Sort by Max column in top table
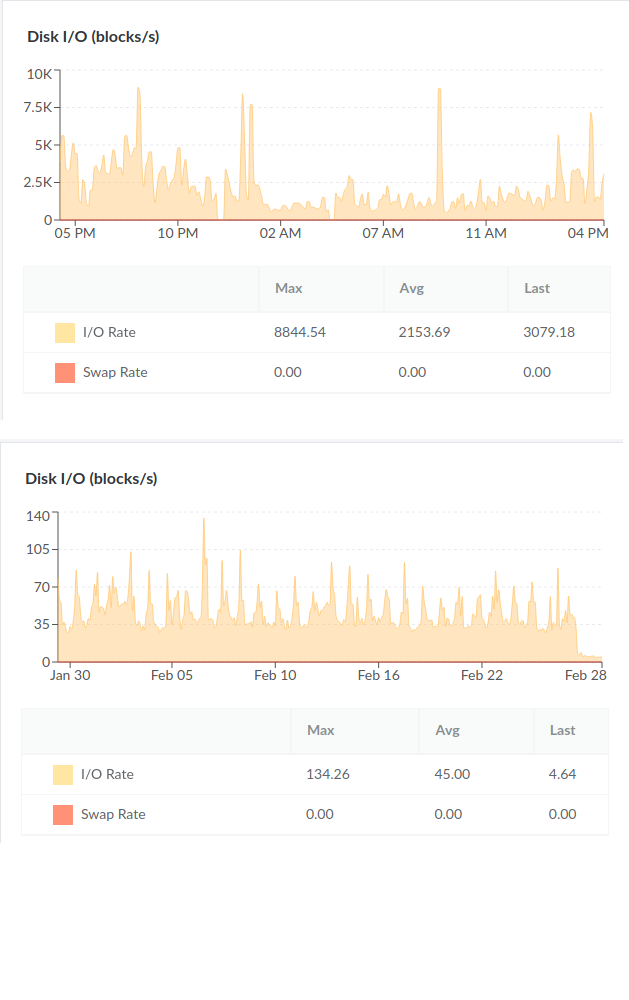629x1000 pixels. point(289,288)
